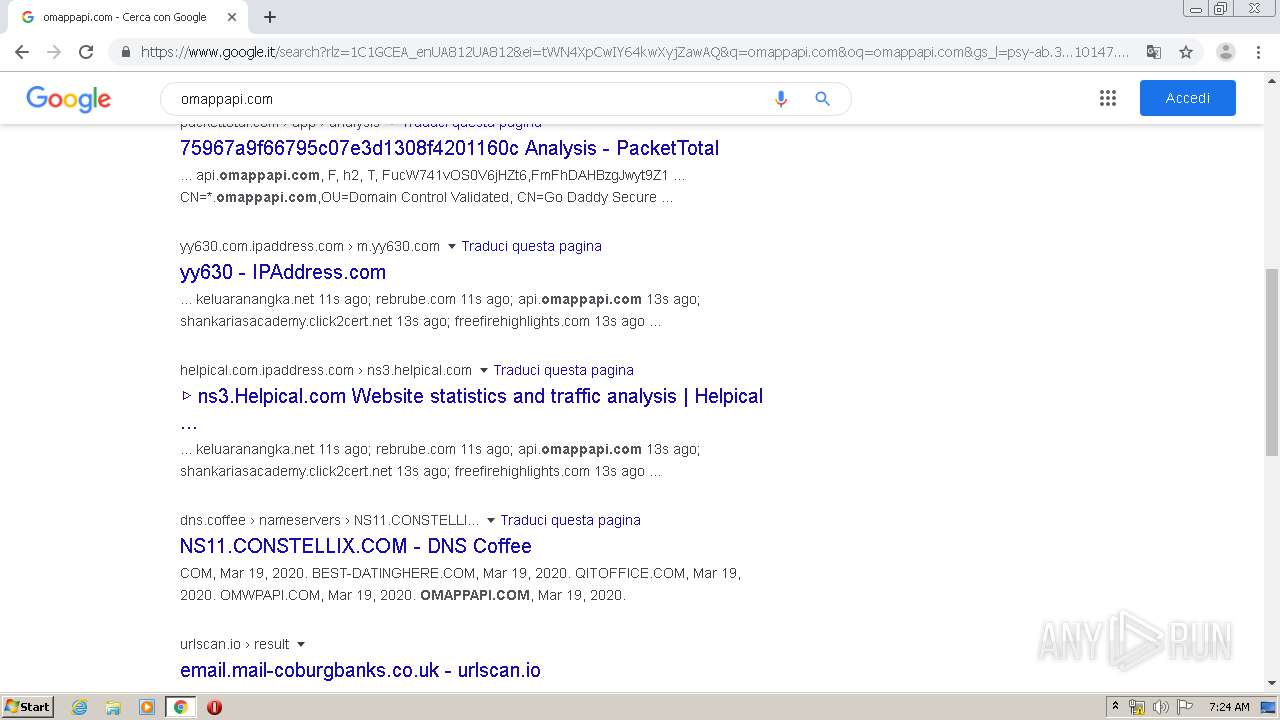Viewport: 1280px width, 720px height.
Task: Click scrollbar up arrow
Action: click(x=1272, y=79)
